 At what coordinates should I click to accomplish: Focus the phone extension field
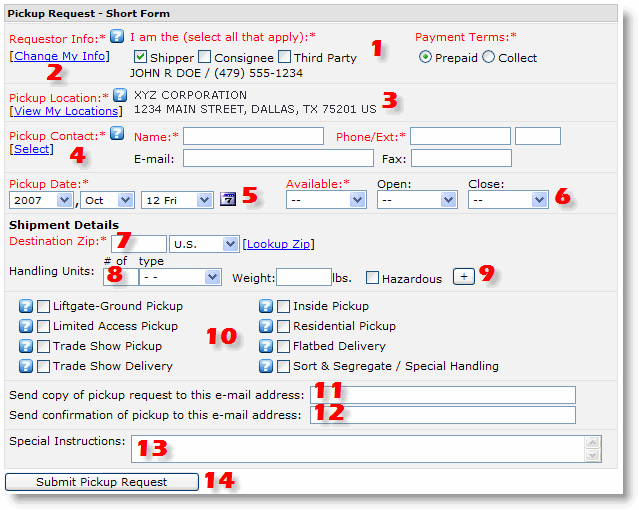[538, 136]
